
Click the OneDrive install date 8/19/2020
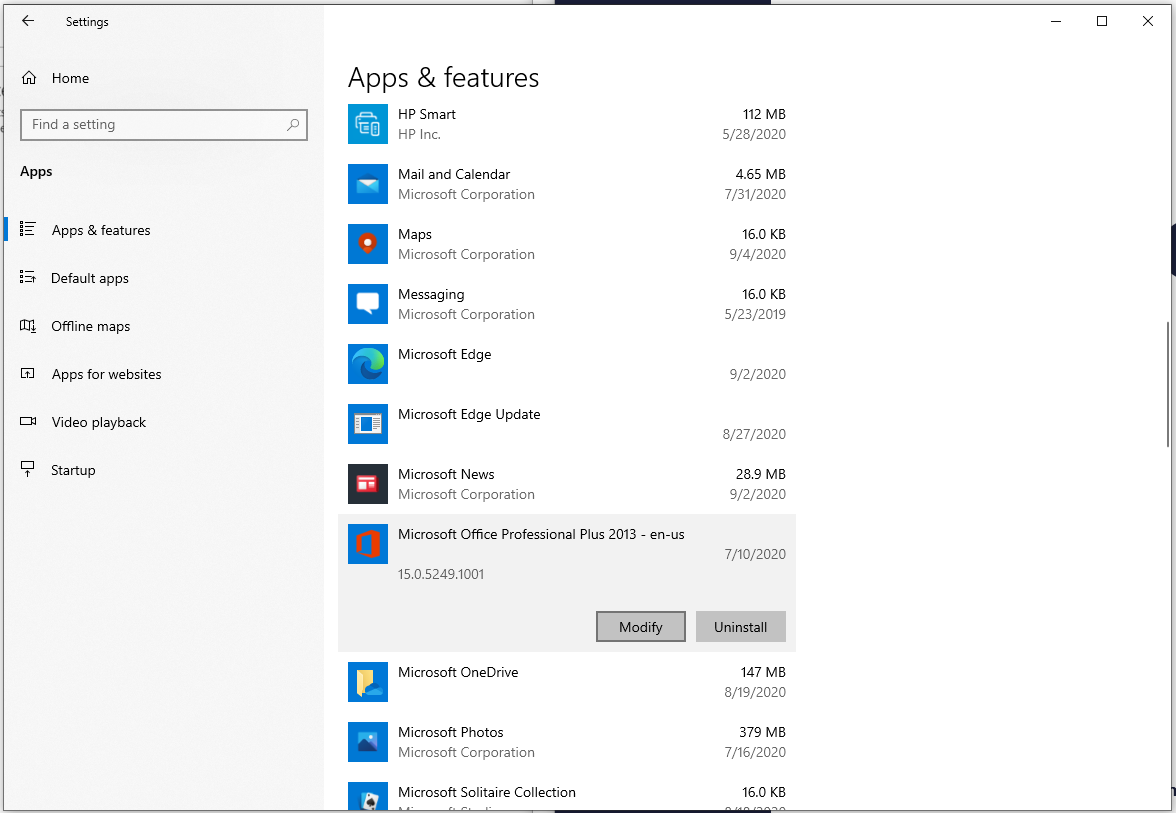click(755, 692)
